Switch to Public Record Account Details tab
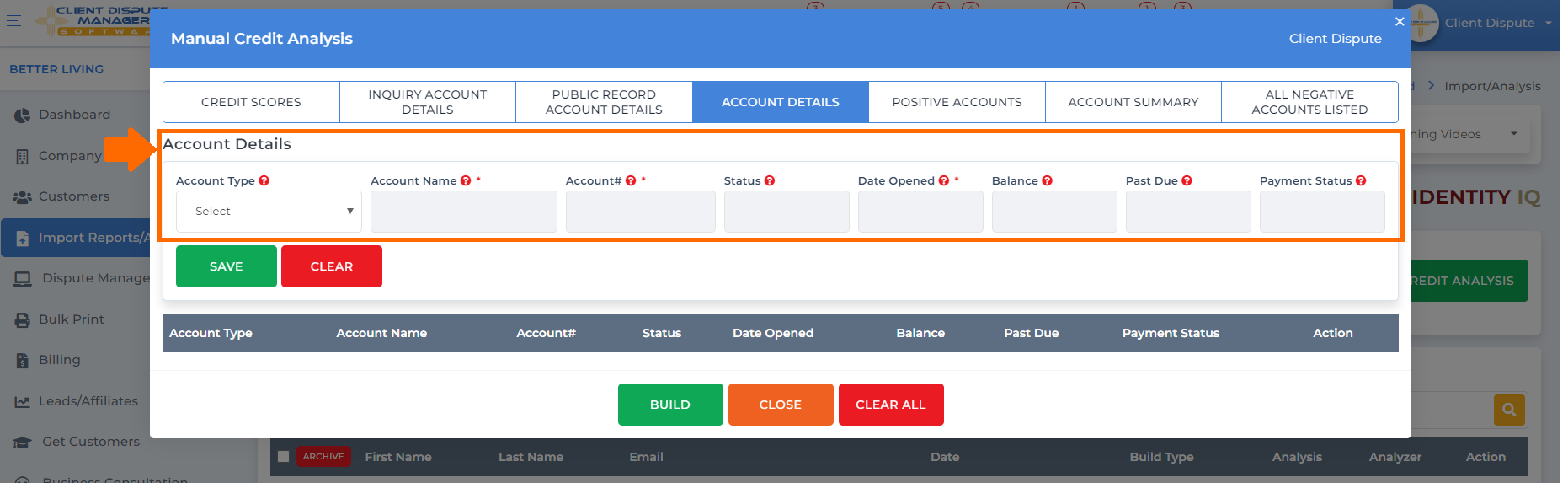The width and height of the screenshot is (1568, 483). coord(604,102)
